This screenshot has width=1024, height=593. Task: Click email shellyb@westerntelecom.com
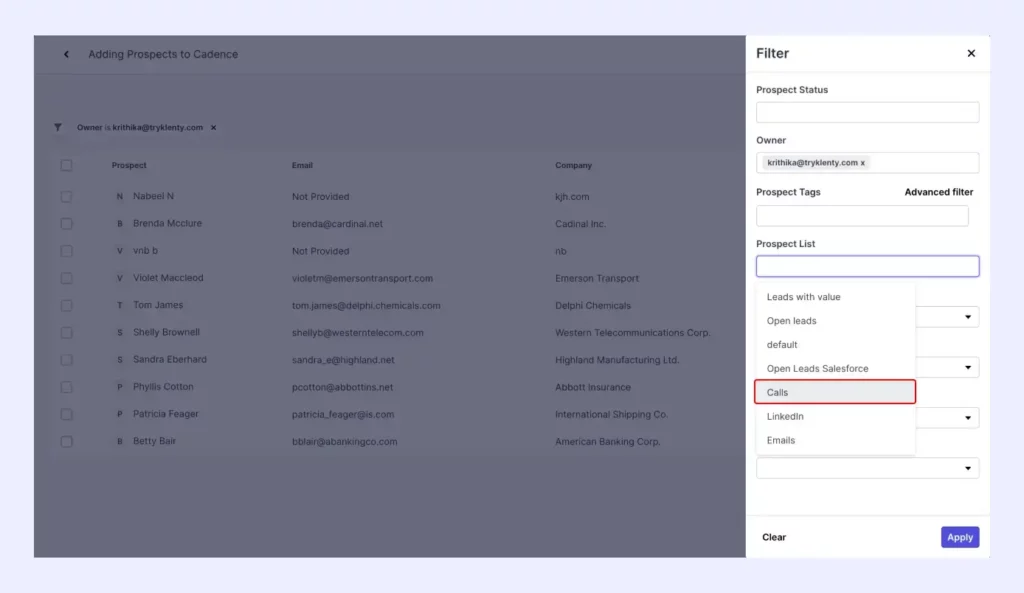point(357,332)
